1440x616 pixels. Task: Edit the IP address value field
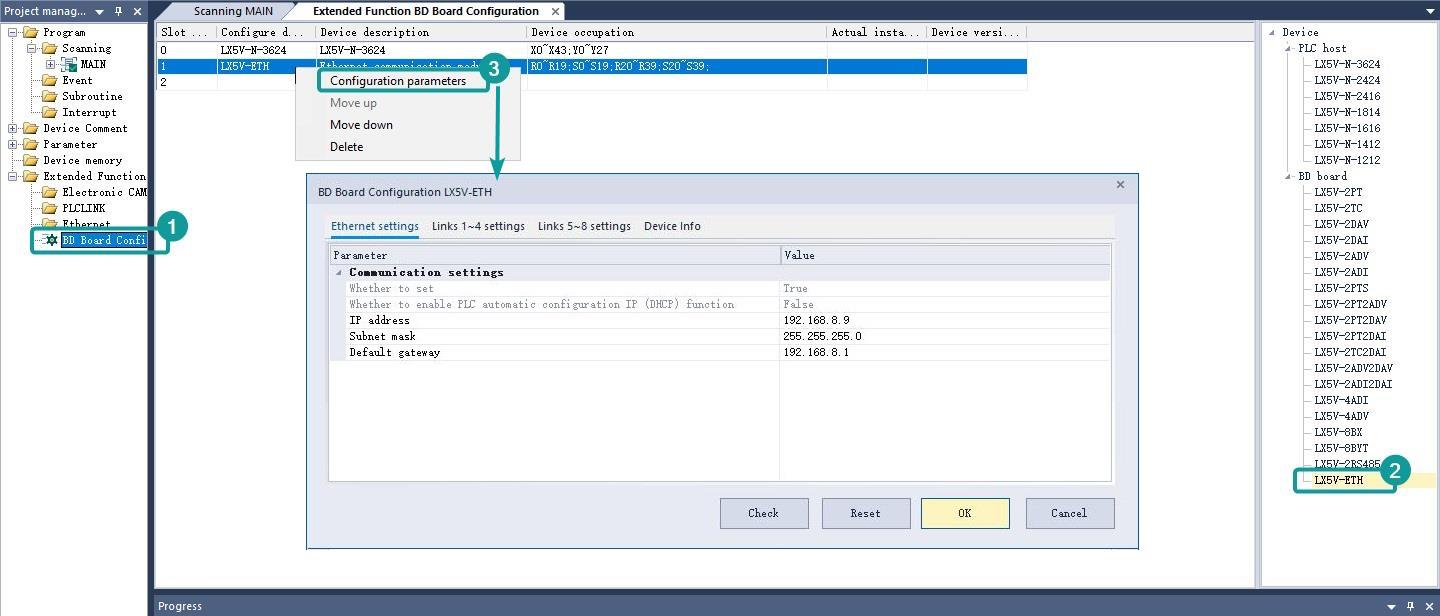point(944,320)
